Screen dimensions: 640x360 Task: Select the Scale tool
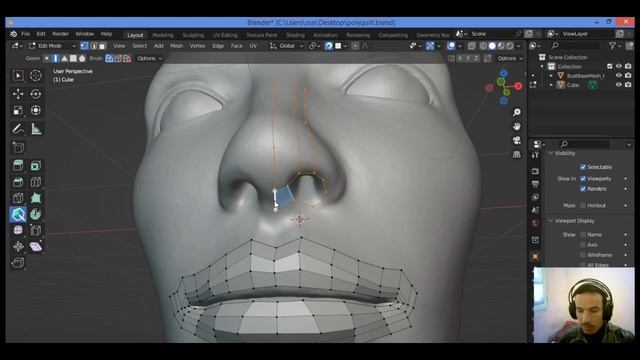click(18, 110)
